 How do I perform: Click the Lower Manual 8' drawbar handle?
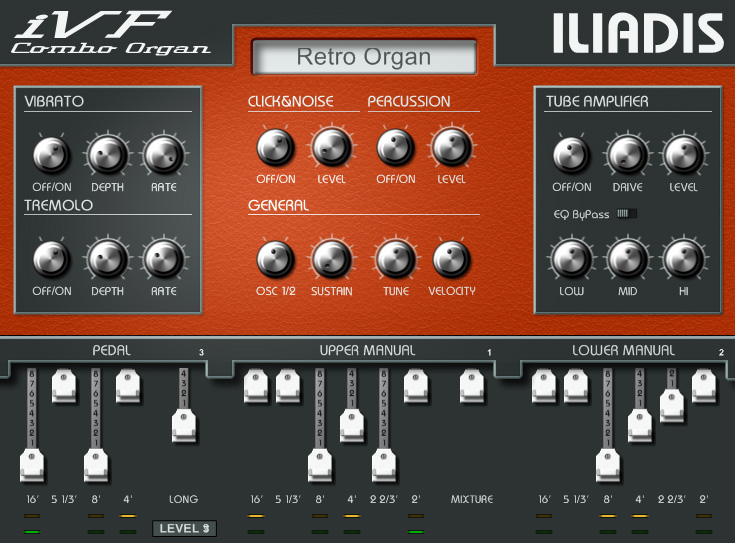coord(608,466)
